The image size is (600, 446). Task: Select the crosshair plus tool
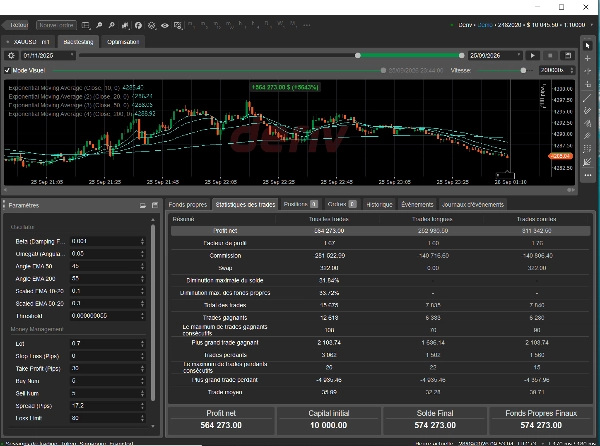click(587, 59)
